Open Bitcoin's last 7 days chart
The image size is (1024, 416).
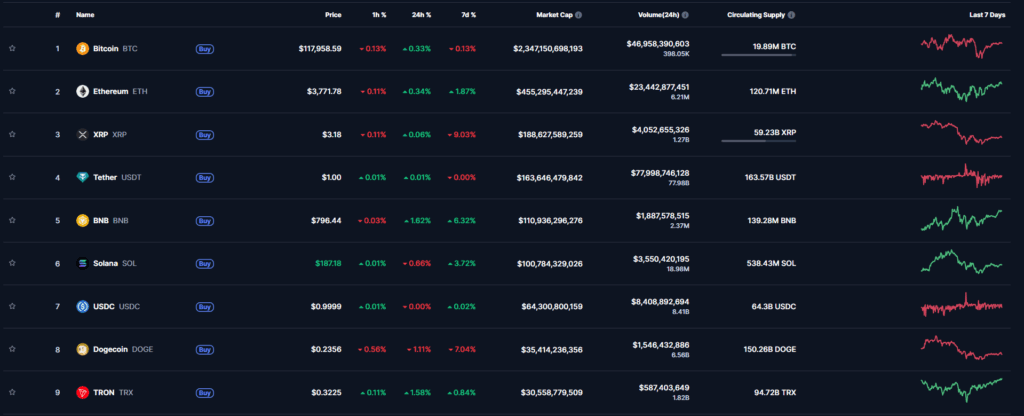pos(961,46)
